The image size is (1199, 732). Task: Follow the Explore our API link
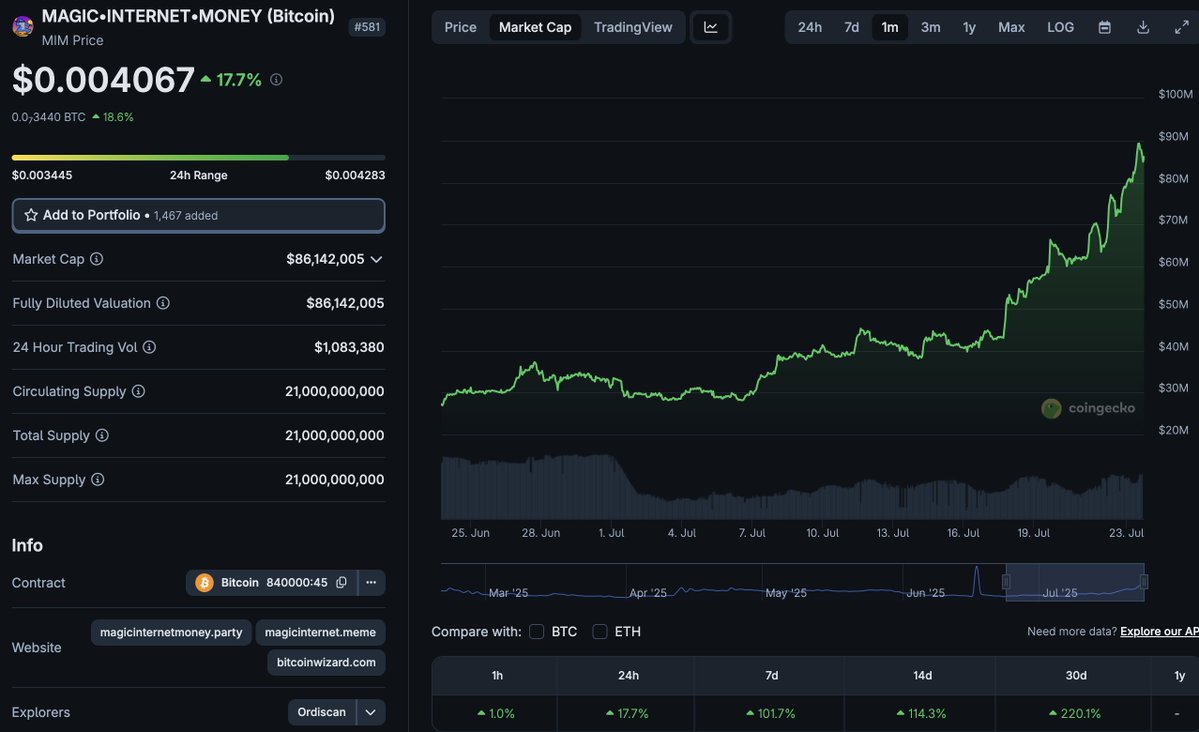click(x=1159, y=632)
